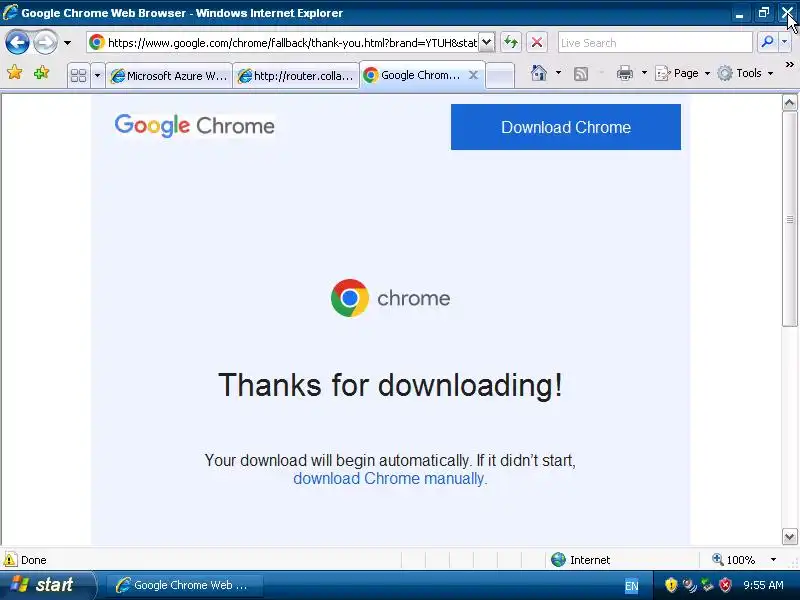800x600 pixels.
Task: Click the 9:55 AM clock
Action: click(763, 585)
